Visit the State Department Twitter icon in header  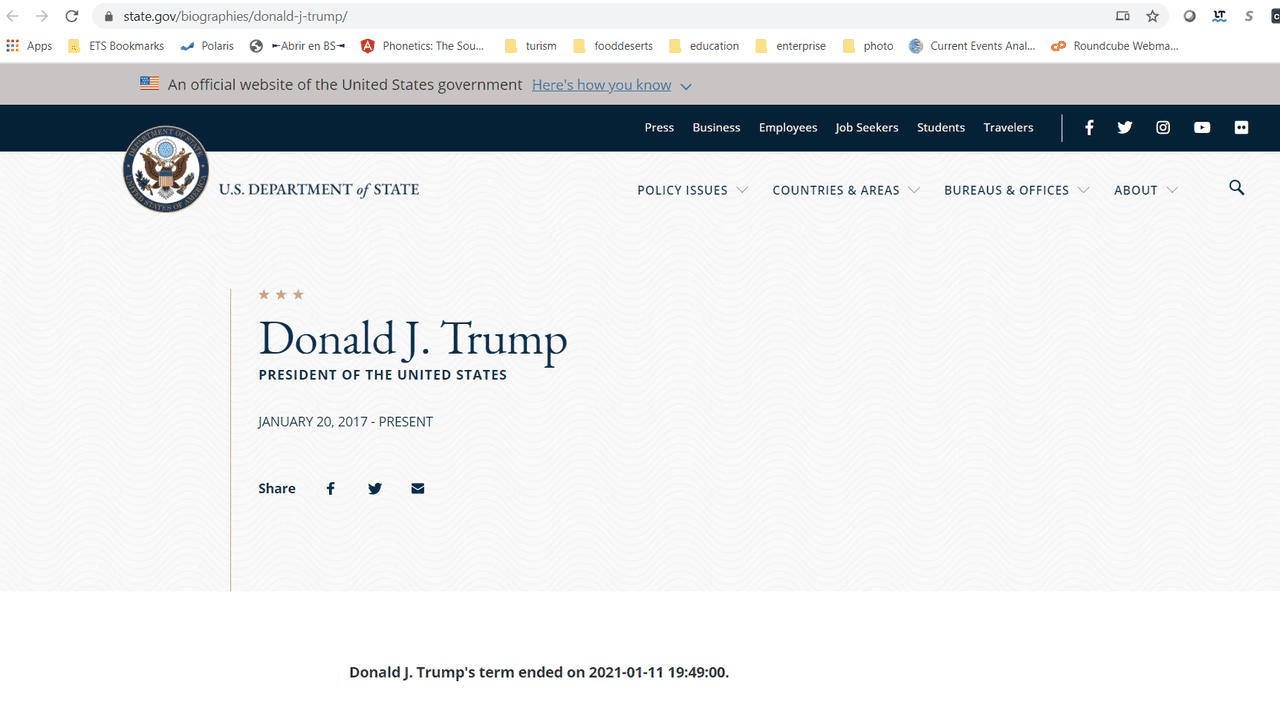pos(1125,127)
